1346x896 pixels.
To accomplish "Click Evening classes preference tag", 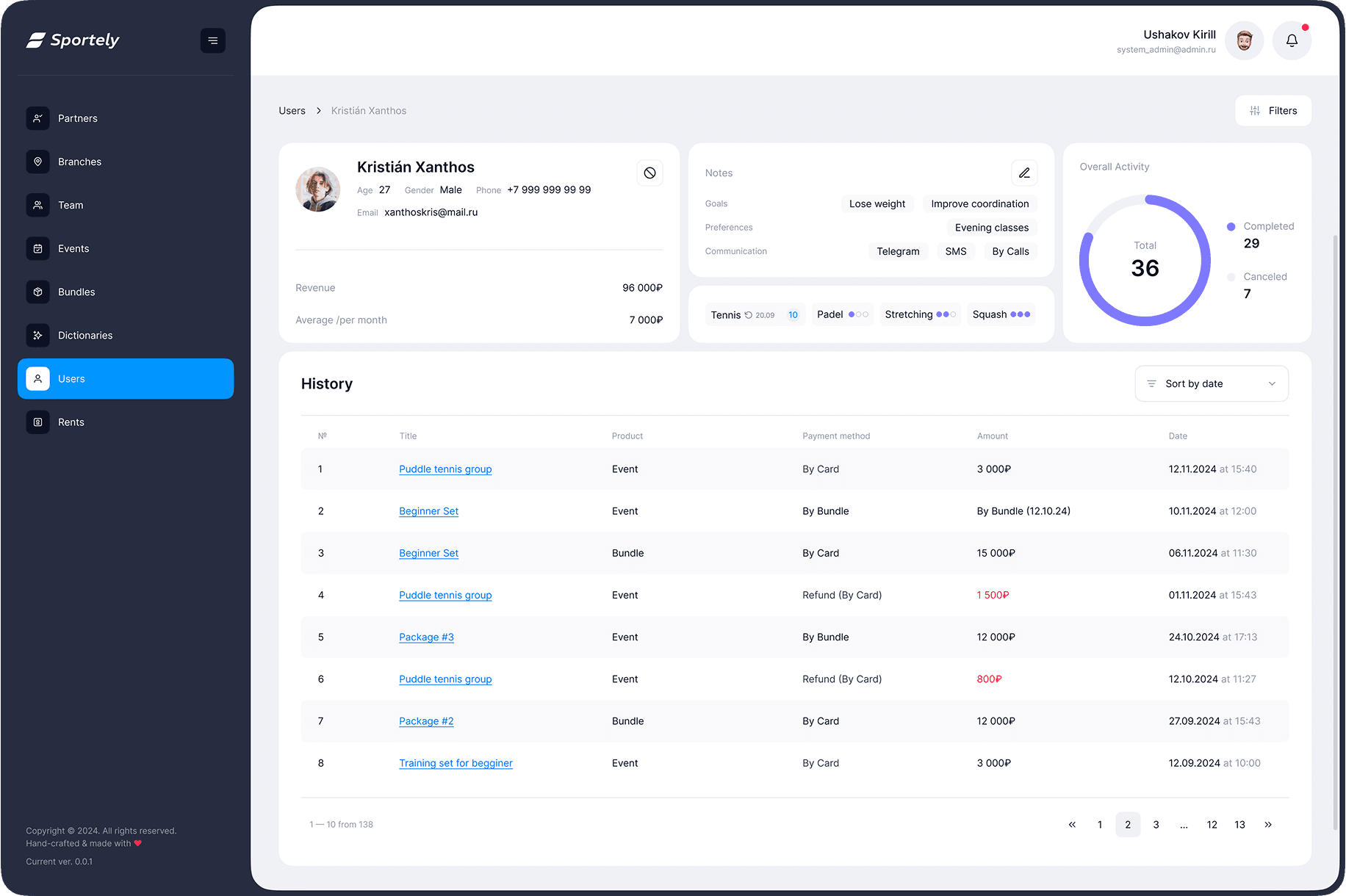I will [992, 228].
